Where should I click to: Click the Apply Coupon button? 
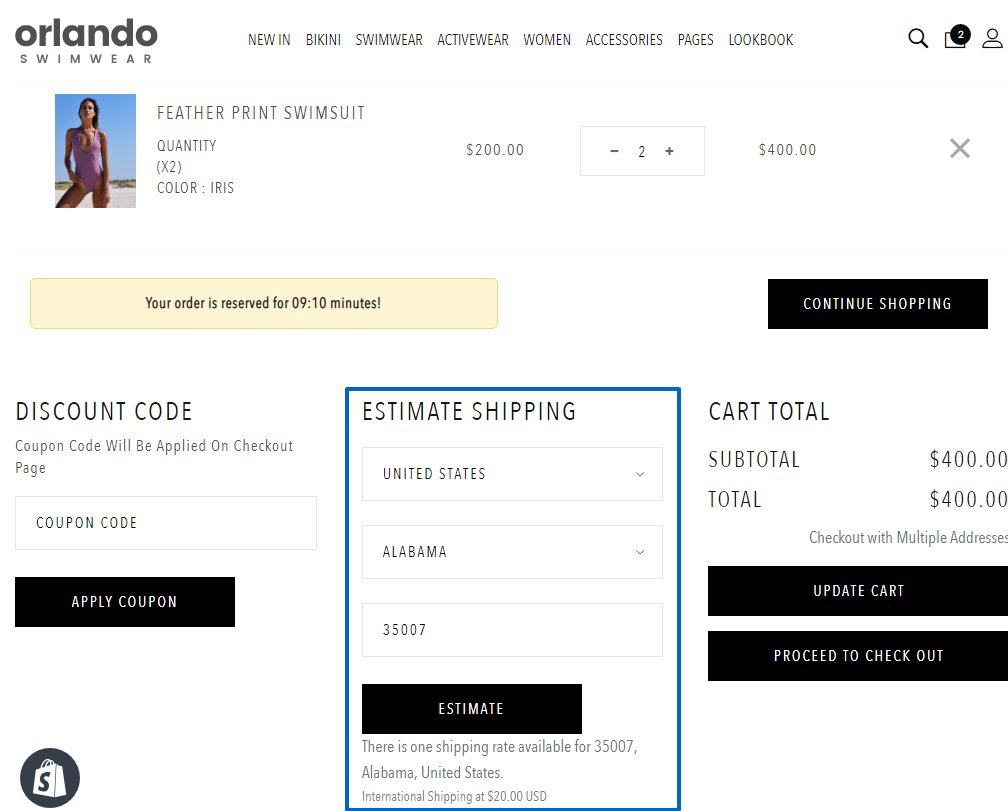[x=125, y=602]
